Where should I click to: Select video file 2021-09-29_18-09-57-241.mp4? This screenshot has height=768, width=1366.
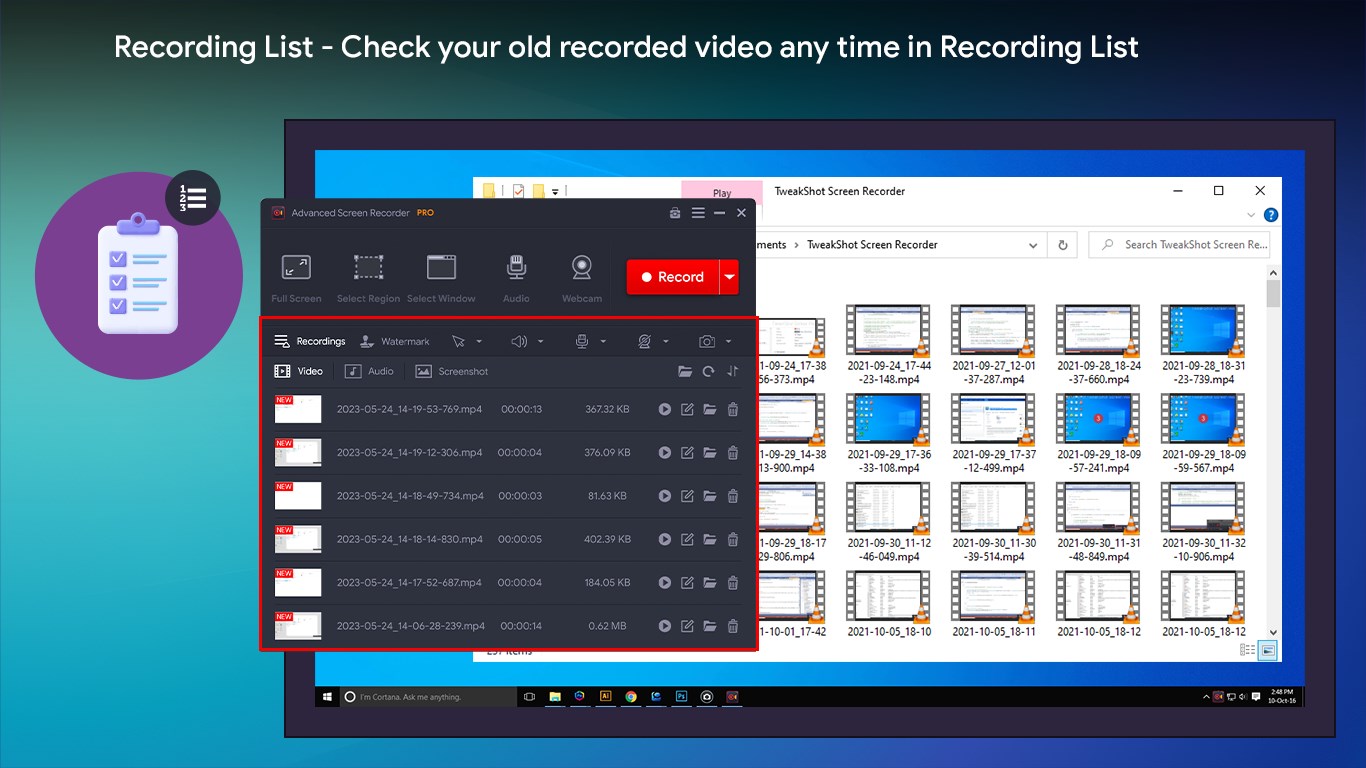(1099, 434)
